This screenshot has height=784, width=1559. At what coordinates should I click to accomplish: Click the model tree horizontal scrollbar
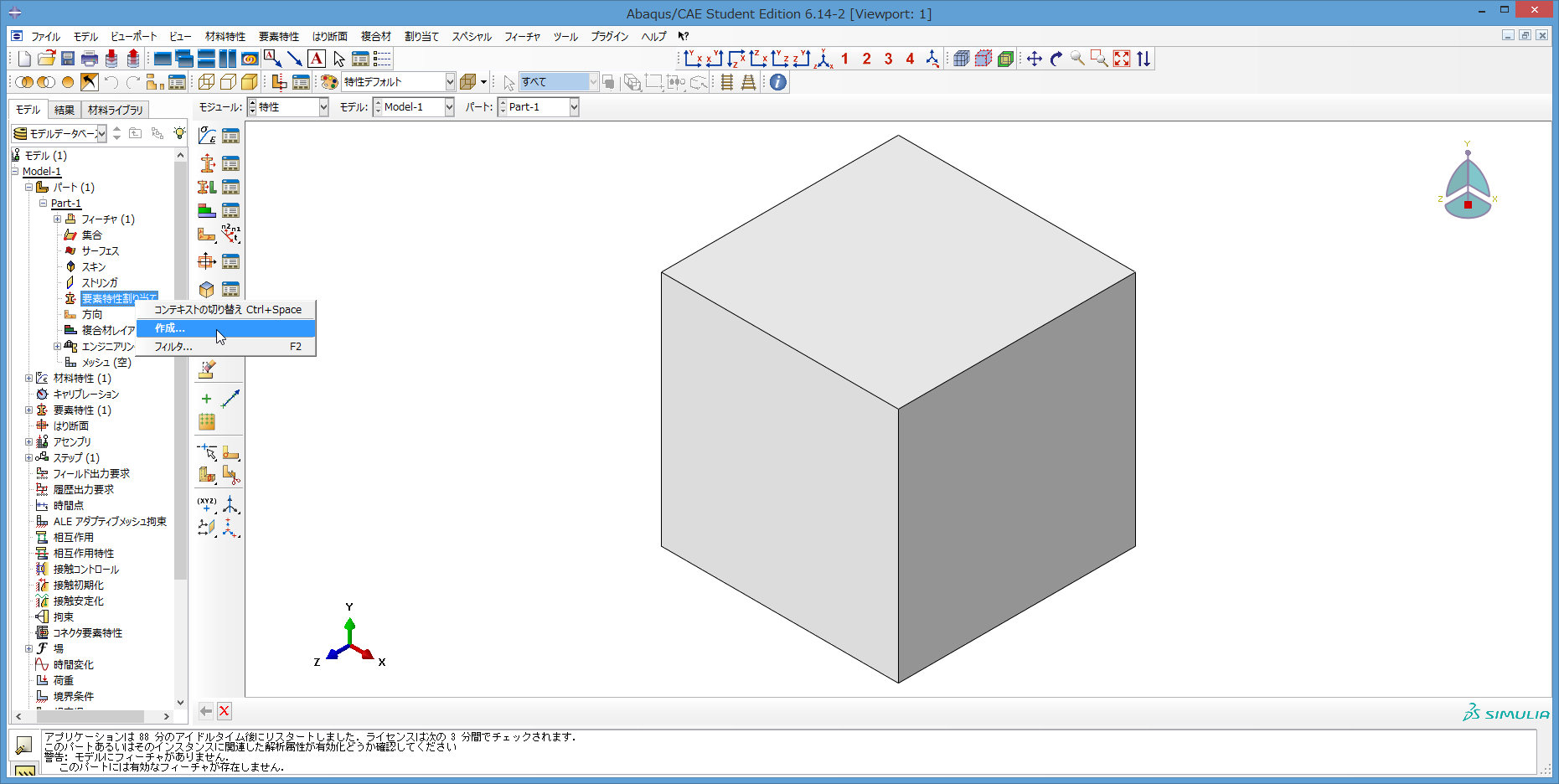click(90, 716)
